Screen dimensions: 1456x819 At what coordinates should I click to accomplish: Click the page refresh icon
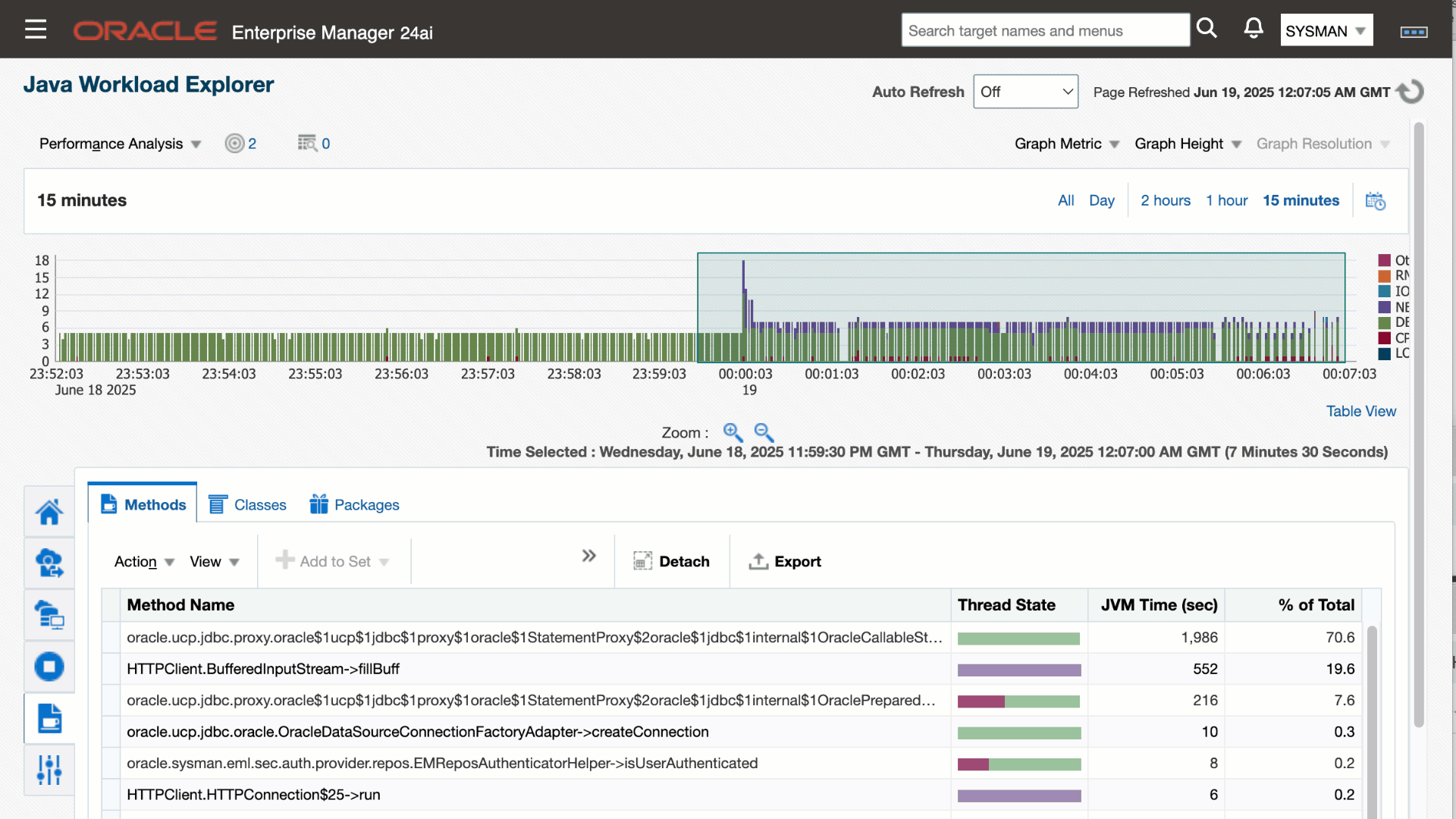pos(1410,92)
